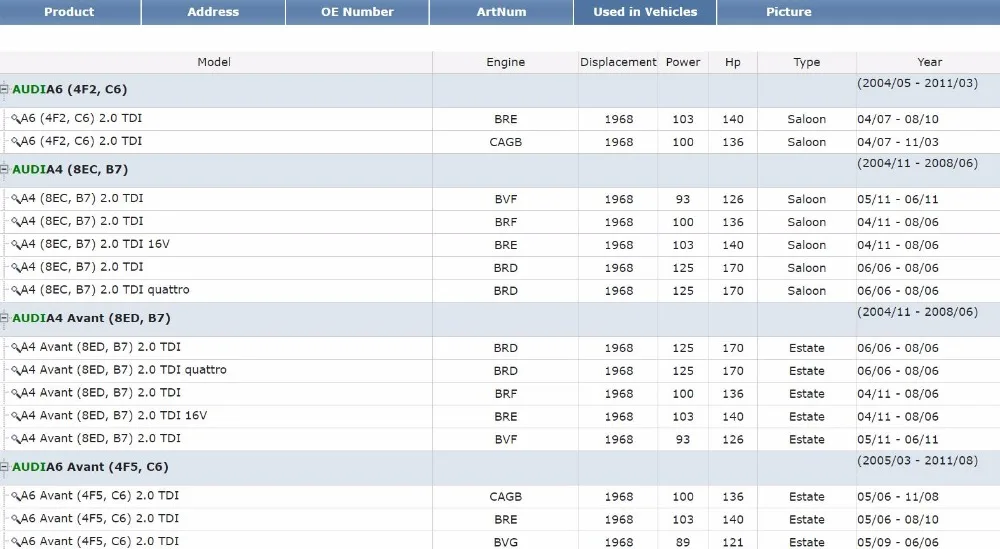Select A4 Avant (8ED, B7) 2.0 TDI 16V model name
This screenshot has width=1000, height=549.
click(x=114, y=416)
